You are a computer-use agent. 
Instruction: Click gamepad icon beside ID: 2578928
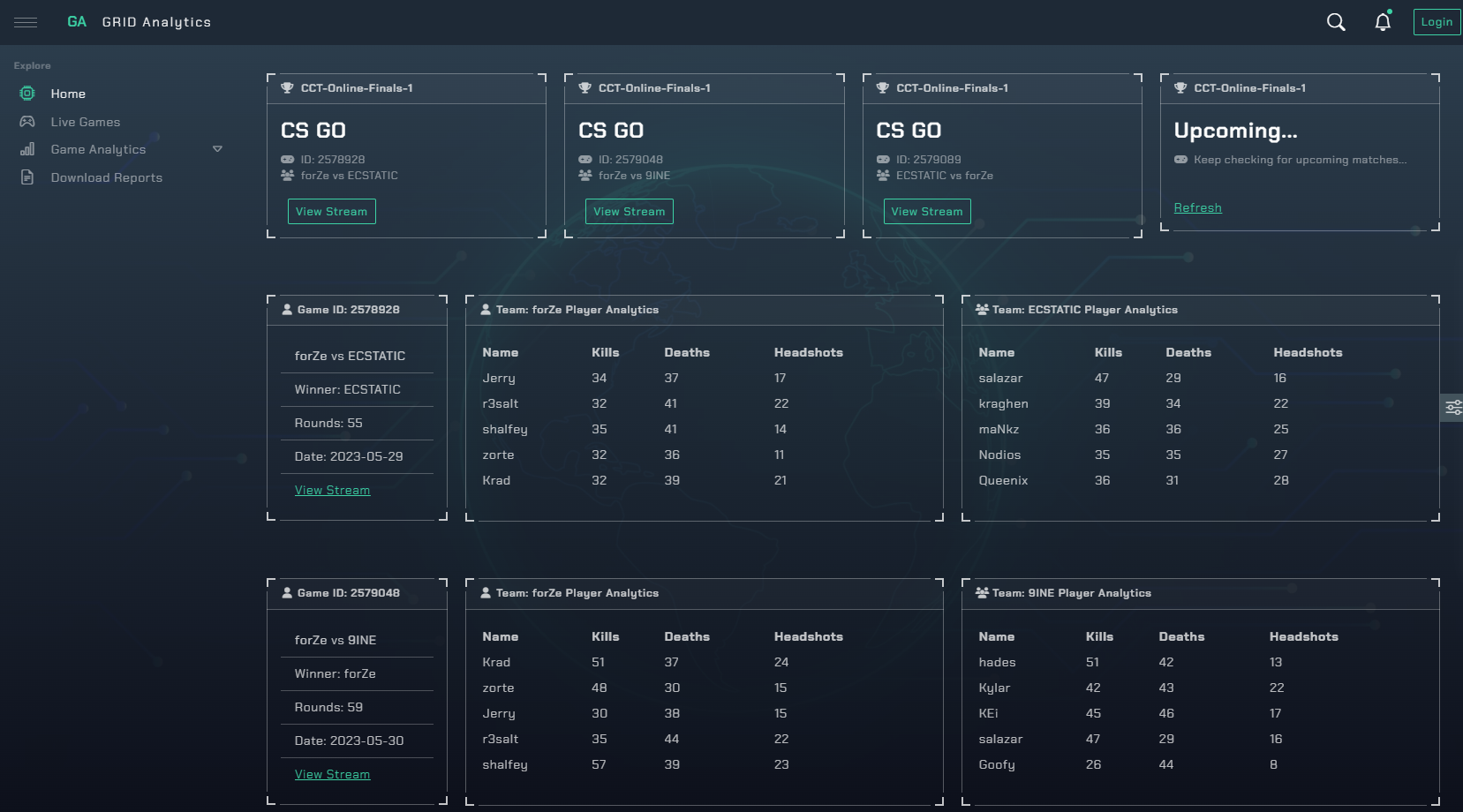pos(288,160)
